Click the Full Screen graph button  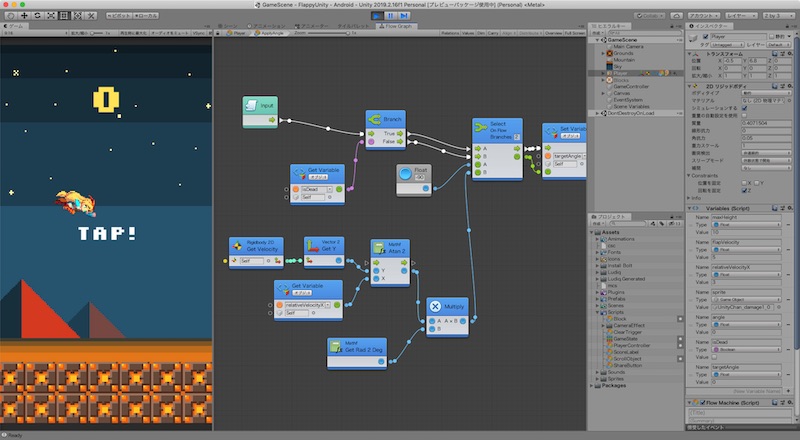574,33
